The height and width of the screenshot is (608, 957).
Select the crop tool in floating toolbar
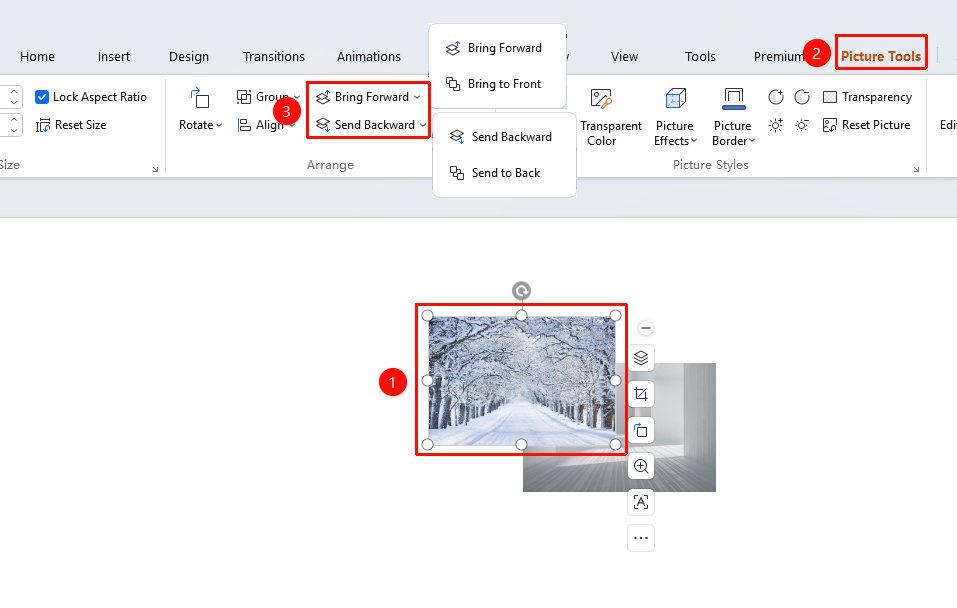(x=641, y=394)
